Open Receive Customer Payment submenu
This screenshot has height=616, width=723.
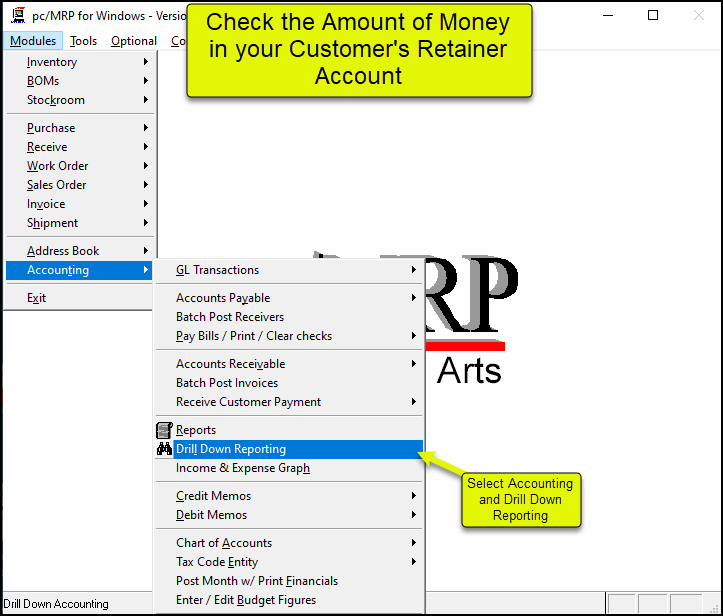tap(289, 402)
